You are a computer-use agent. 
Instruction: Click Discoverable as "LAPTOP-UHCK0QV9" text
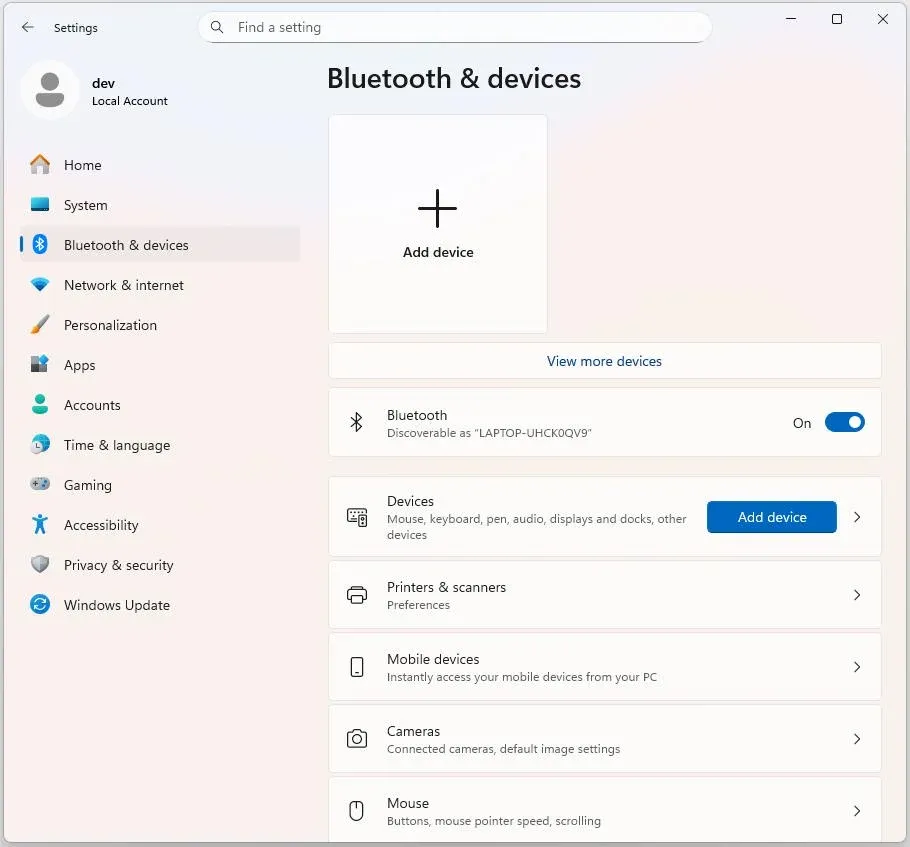click(489, 433)
